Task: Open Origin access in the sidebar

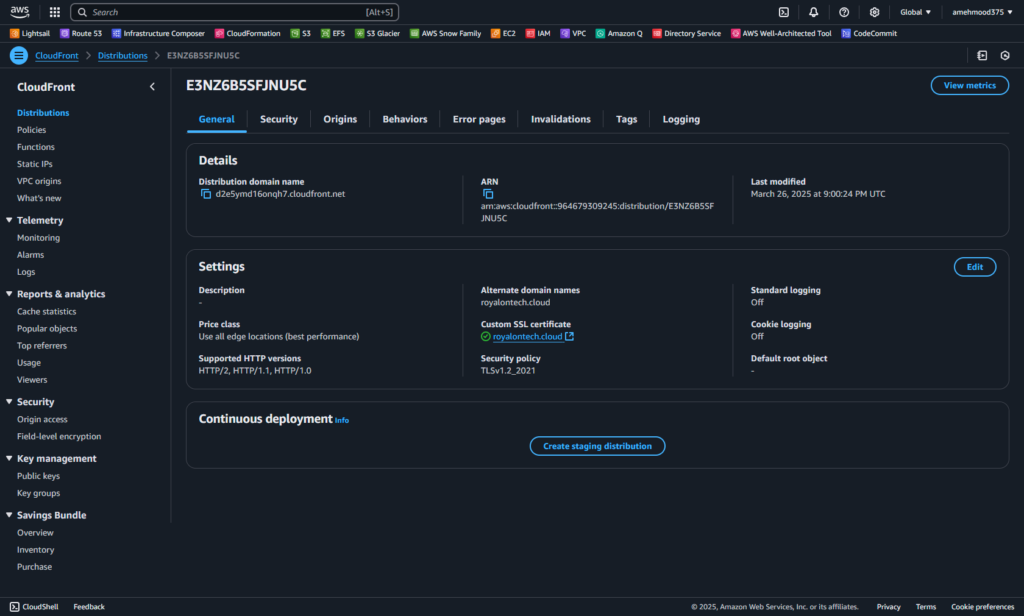Action: pyautogui.click(x=42, y=419)
